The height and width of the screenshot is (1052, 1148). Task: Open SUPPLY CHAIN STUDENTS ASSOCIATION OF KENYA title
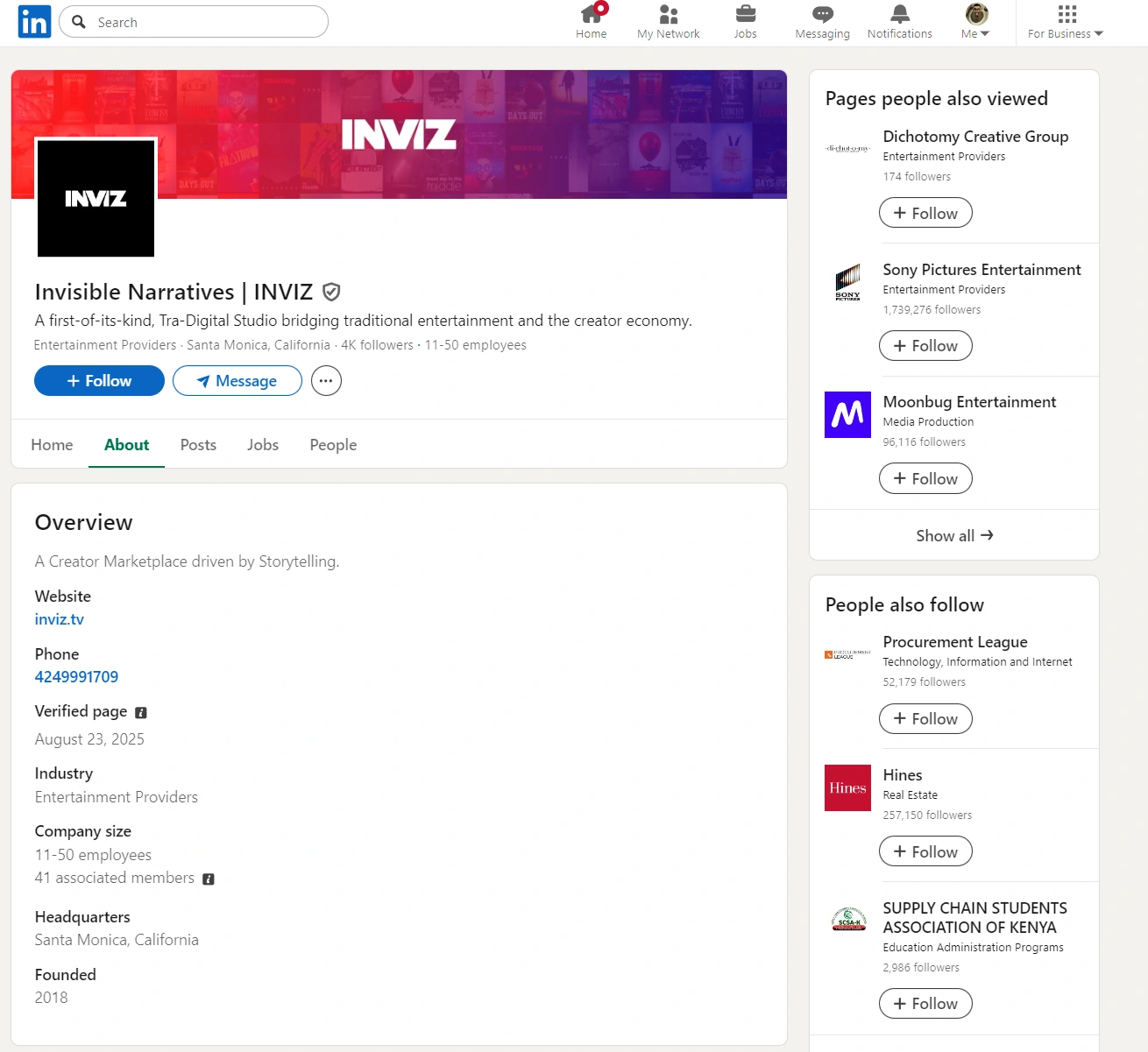974,918
